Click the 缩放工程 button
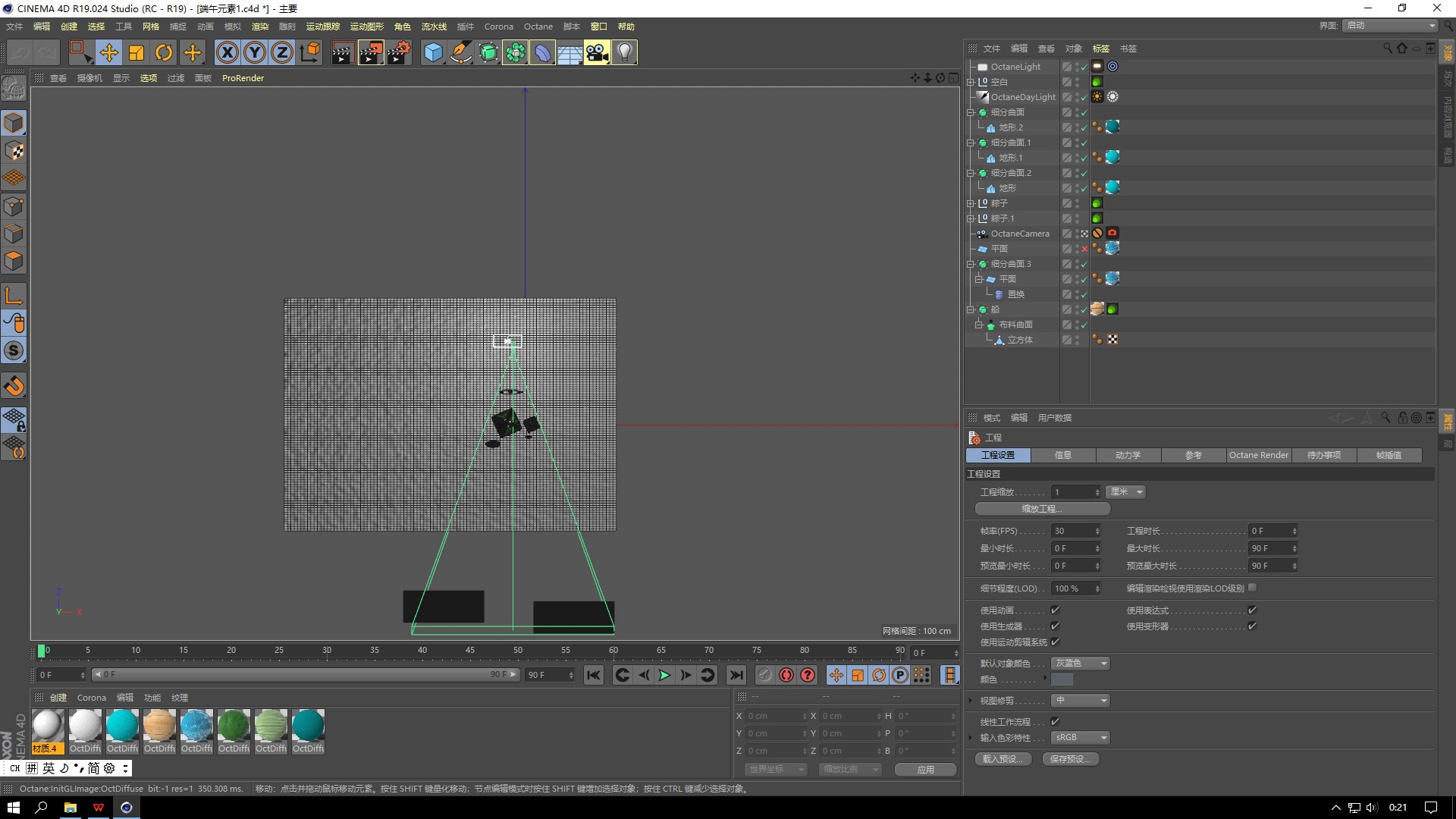The width and height of the screenshot is (1456, 819). tap(1042, 509)
